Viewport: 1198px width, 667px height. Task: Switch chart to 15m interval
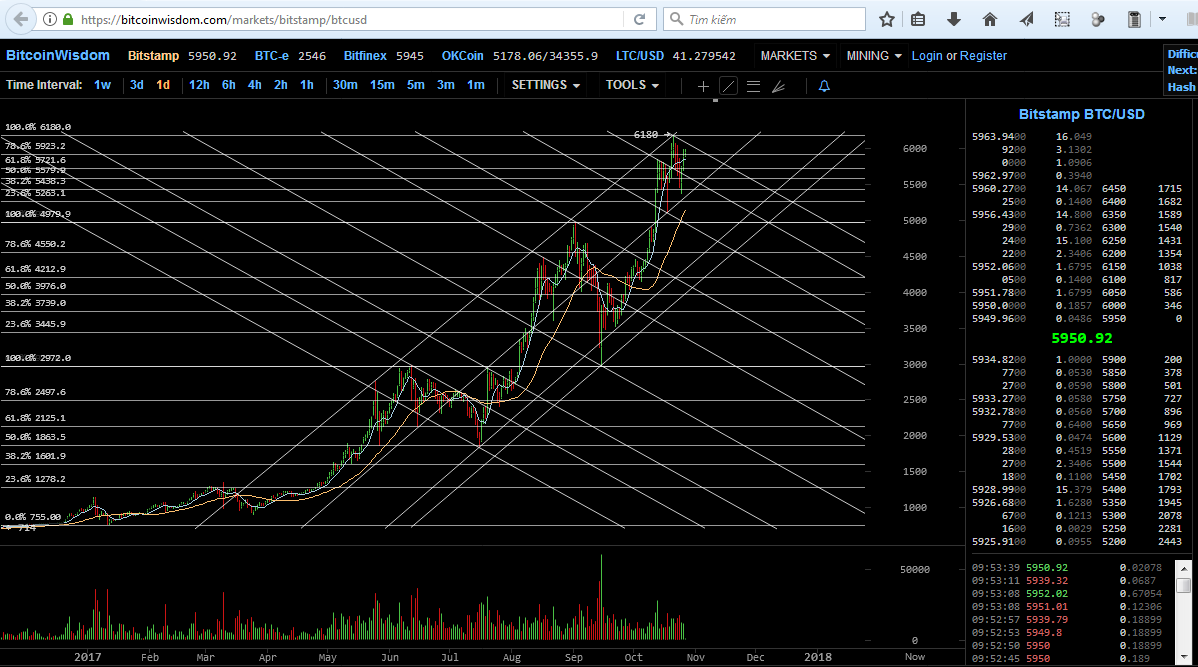382,85
